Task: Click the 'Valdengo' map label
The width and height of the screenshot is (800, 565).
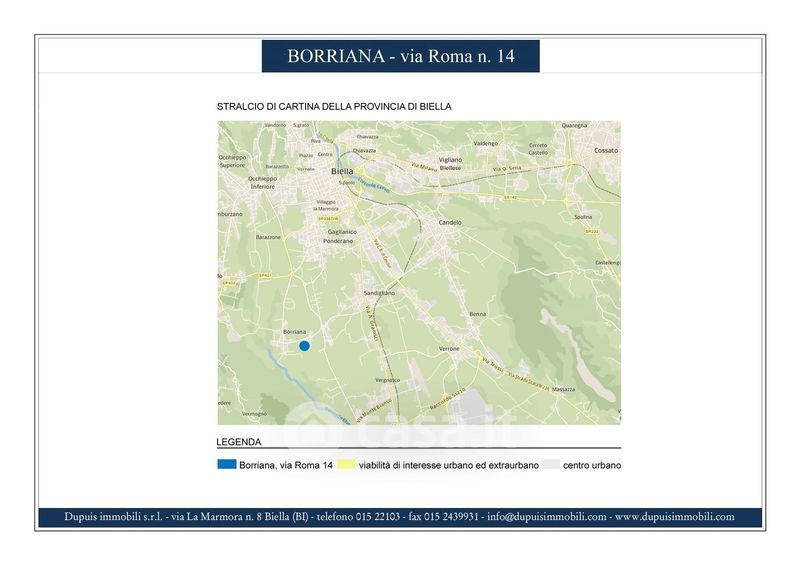Action: coord(485,143)
